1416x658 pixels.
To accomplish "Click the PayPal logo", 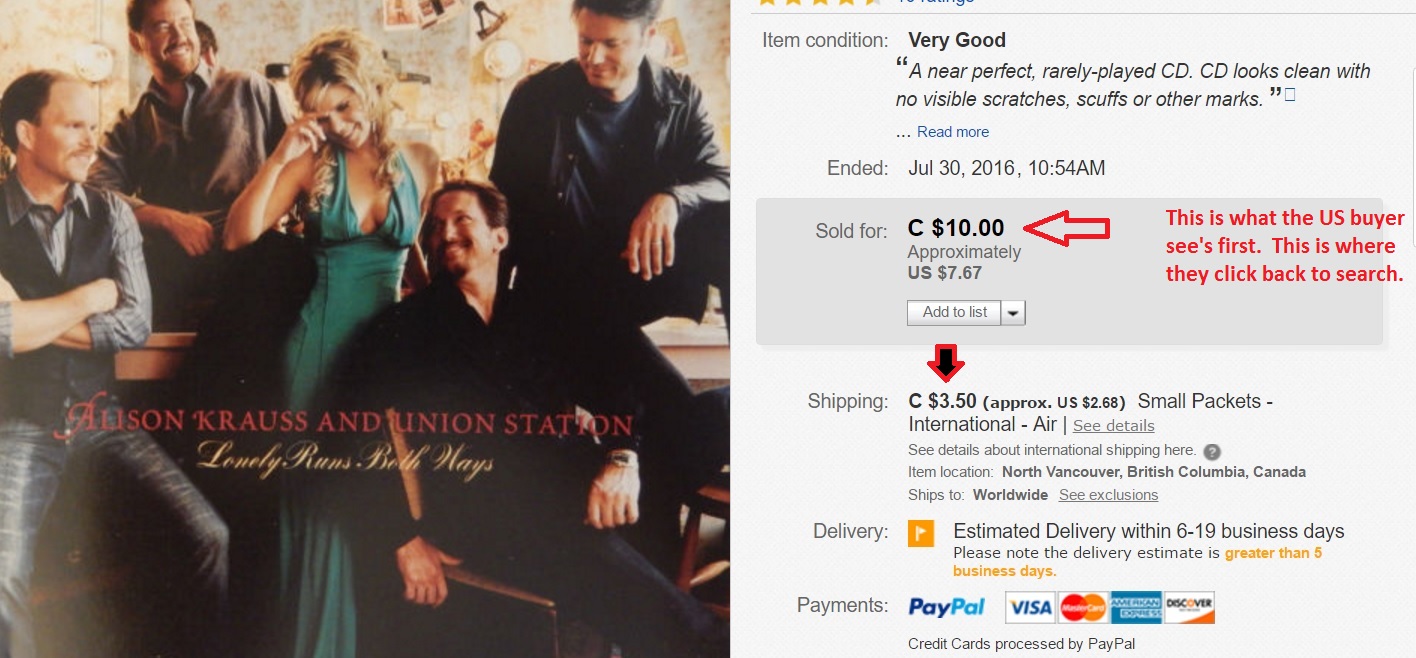I will (x=946, y=607).
